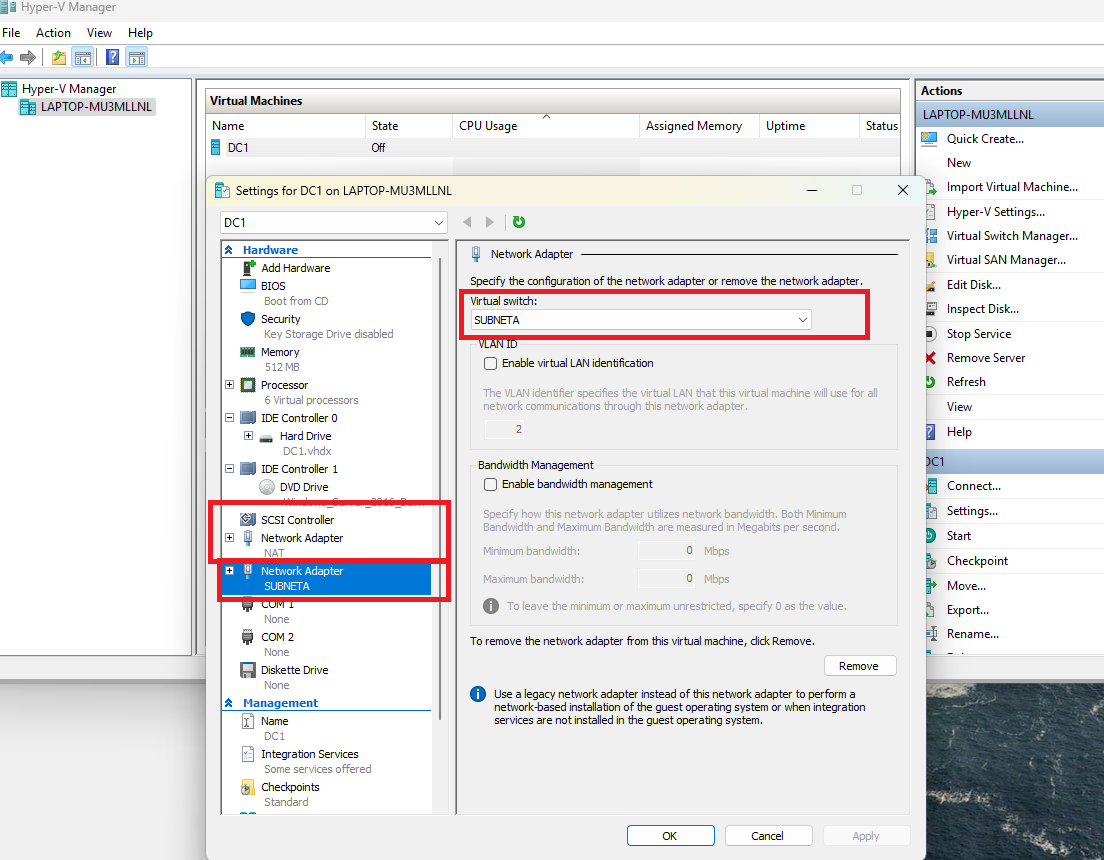Collapse the IDE Controller 1 node
1104x860 pixels.
point(230,468)
